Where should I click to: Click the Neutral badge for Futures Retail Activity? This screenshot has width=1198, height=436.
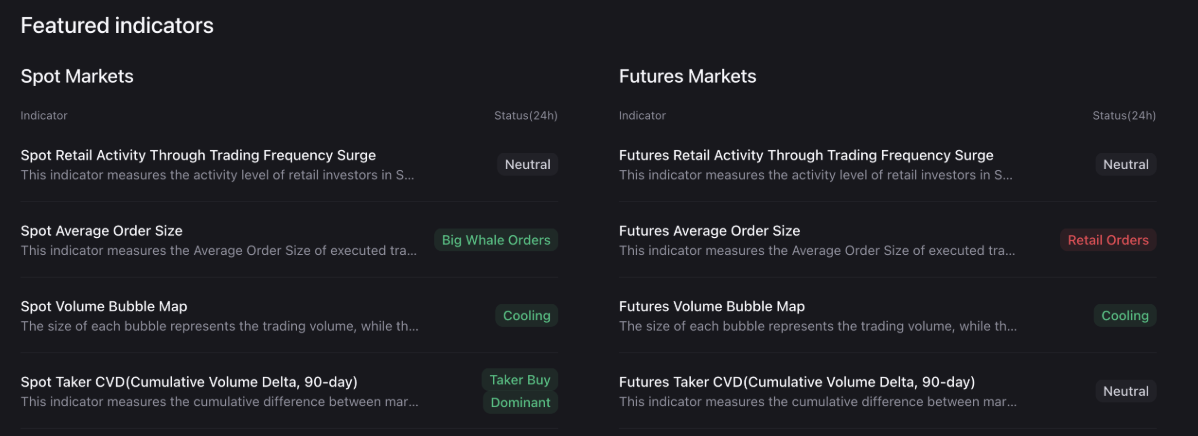pyautogui.click(x=1126, y=165)
